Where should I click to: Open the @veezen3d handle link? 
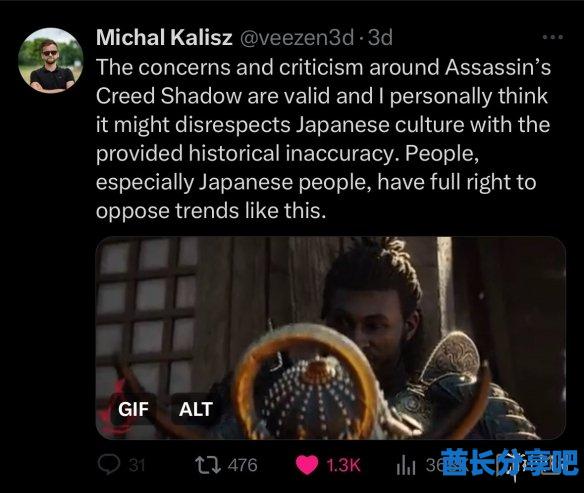296,38
